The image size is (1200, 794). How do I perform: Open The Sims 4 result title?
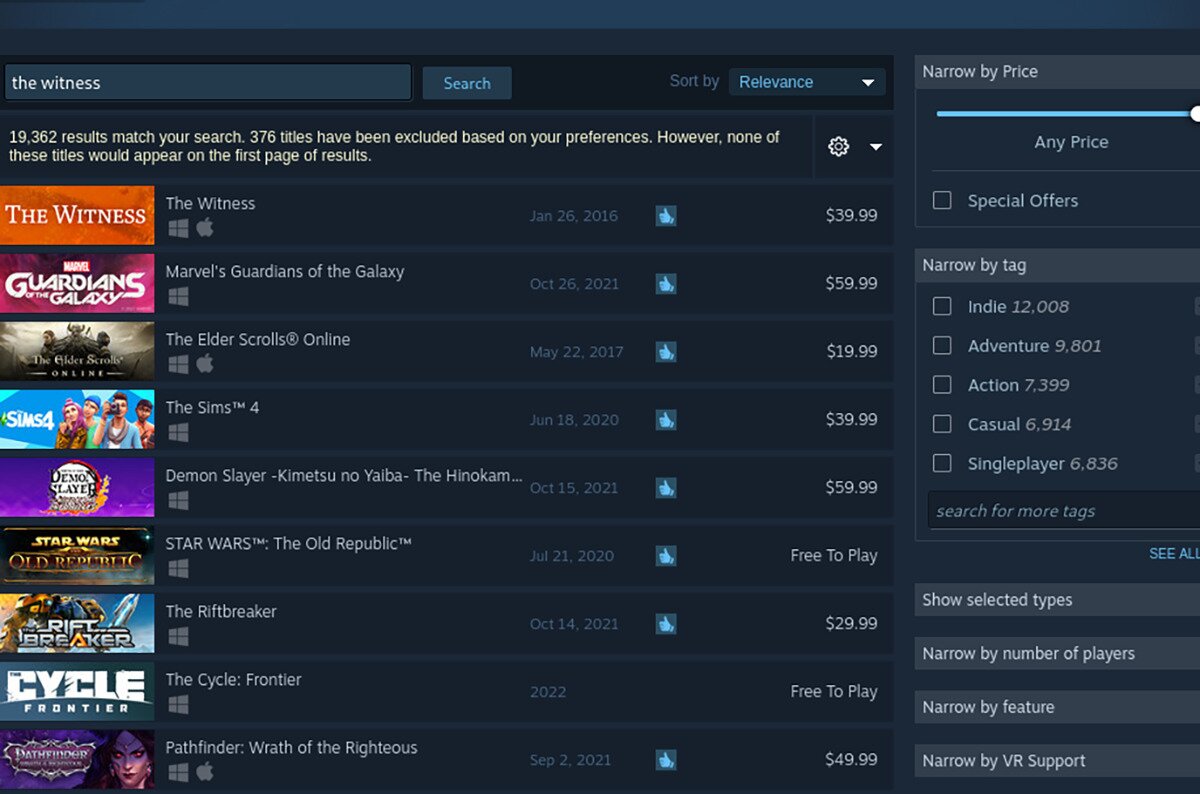[212, 407]
